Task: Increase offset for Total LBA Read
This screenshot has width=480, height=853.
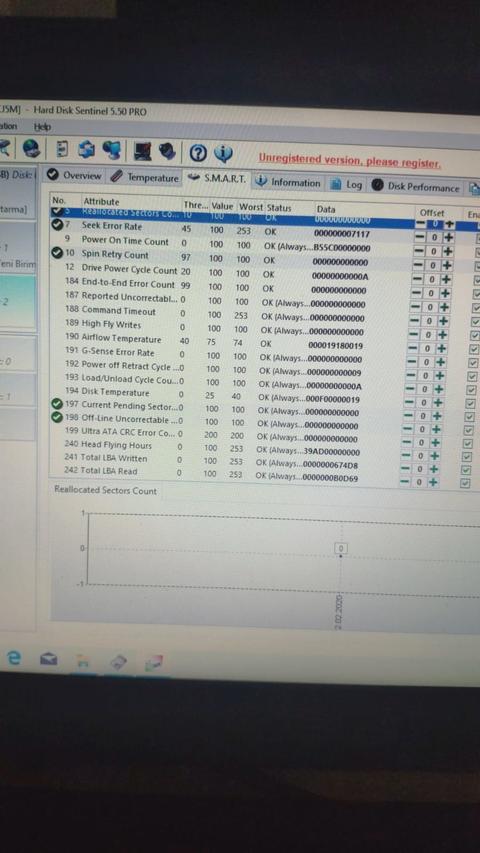Action: click(x=433, y=482)
